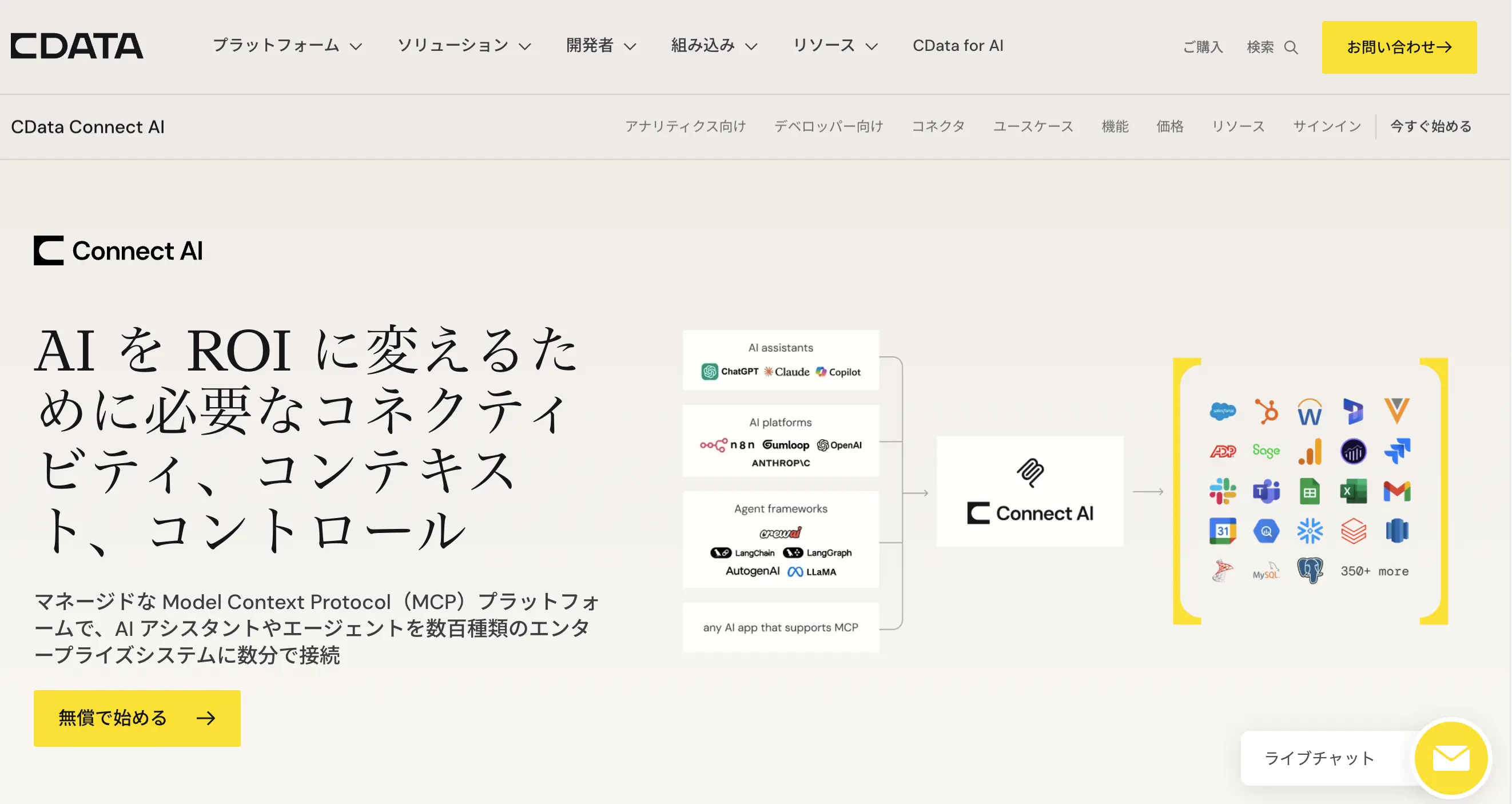The width and height of the screenshot is (1512, 804).
Task: Click the Veeva orange V icon
Action: tap(1397, 411)
